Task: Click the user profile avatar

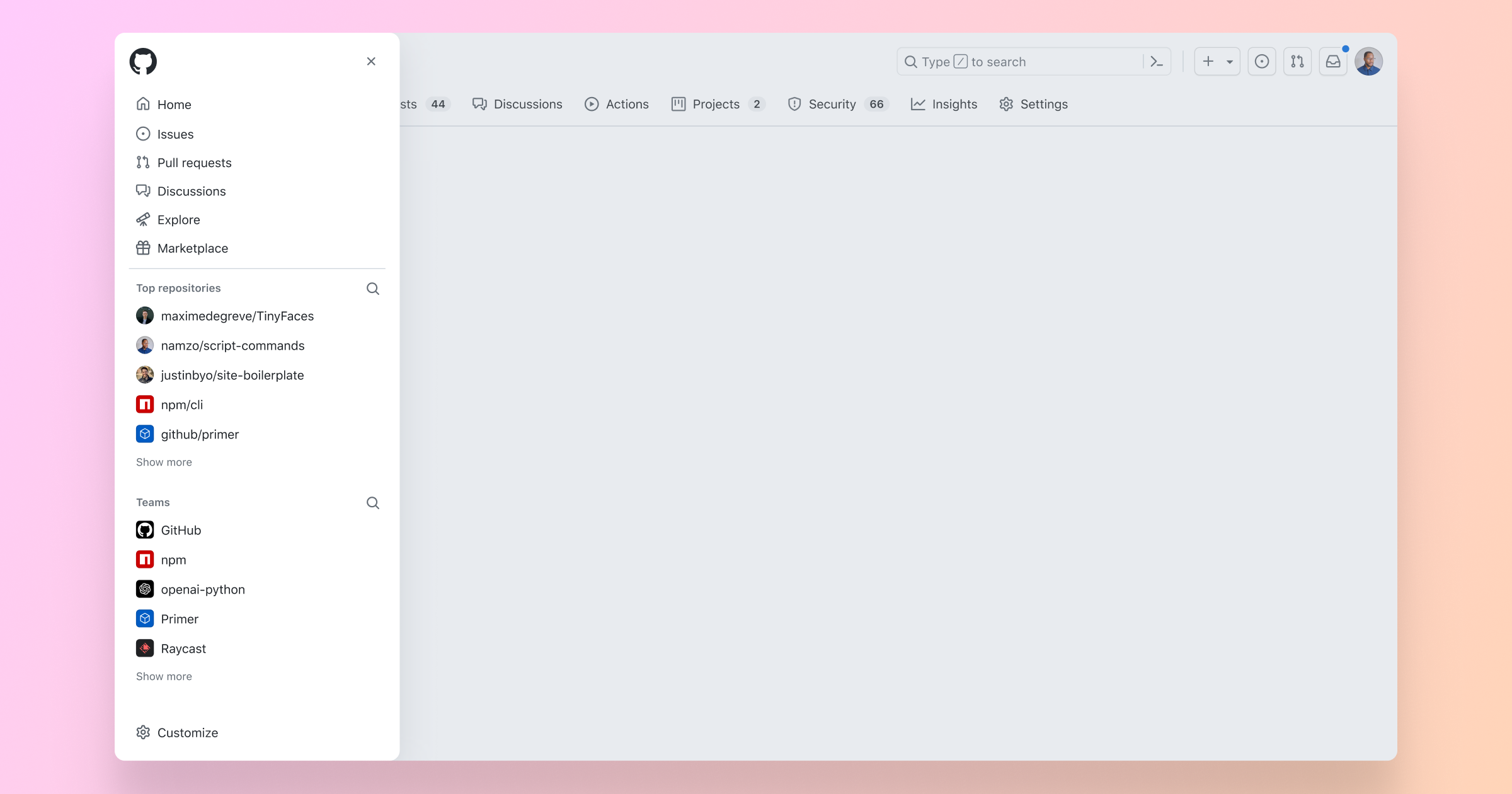Action: [x=1368, y=62]
